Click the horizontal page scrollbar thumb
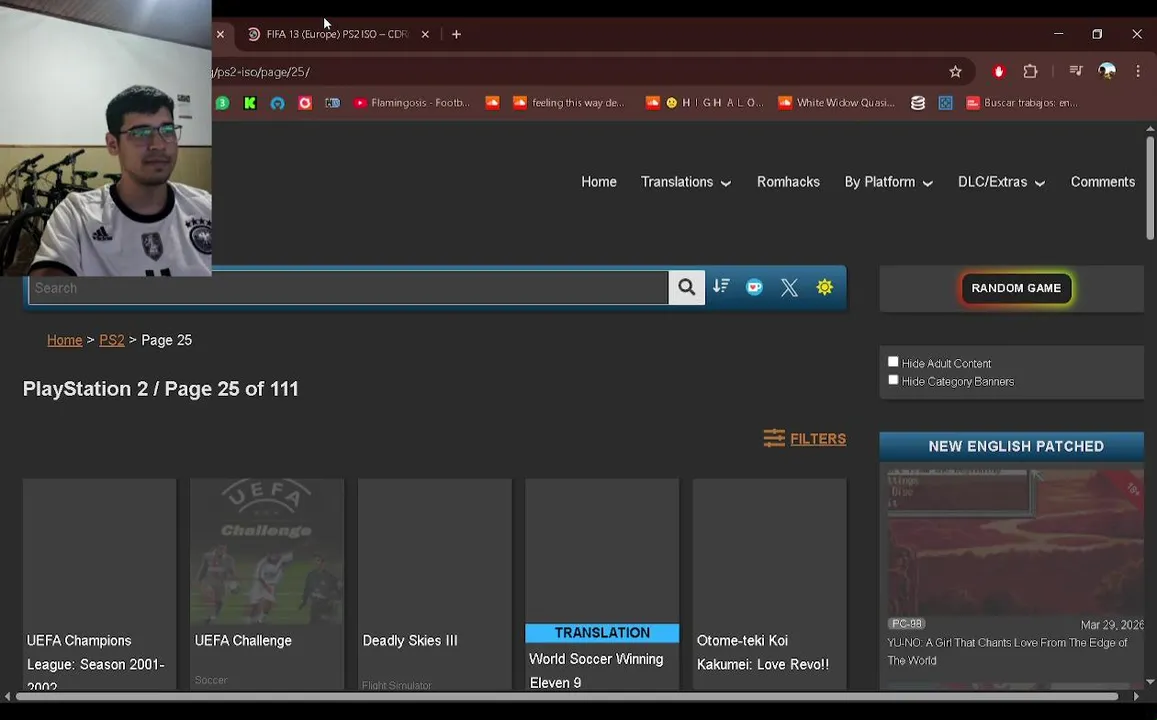 pos(567,696)
